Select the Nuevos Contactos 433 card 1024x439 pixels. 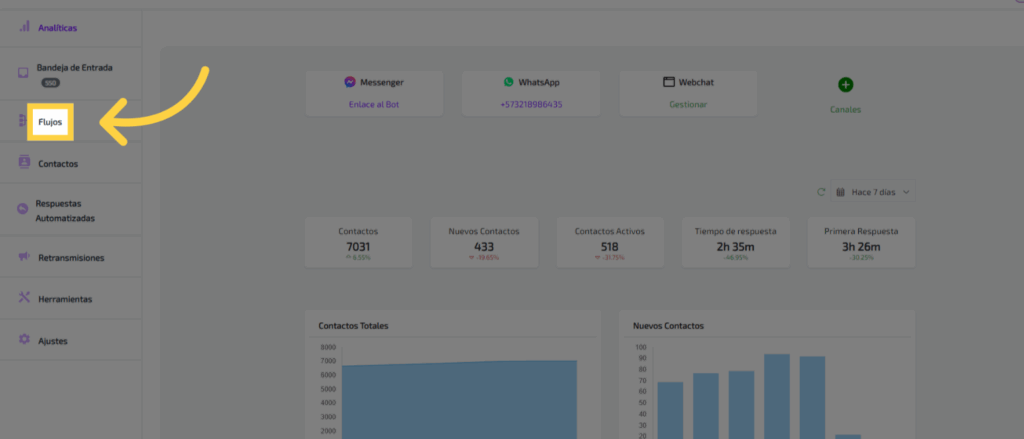click(484, 242)
